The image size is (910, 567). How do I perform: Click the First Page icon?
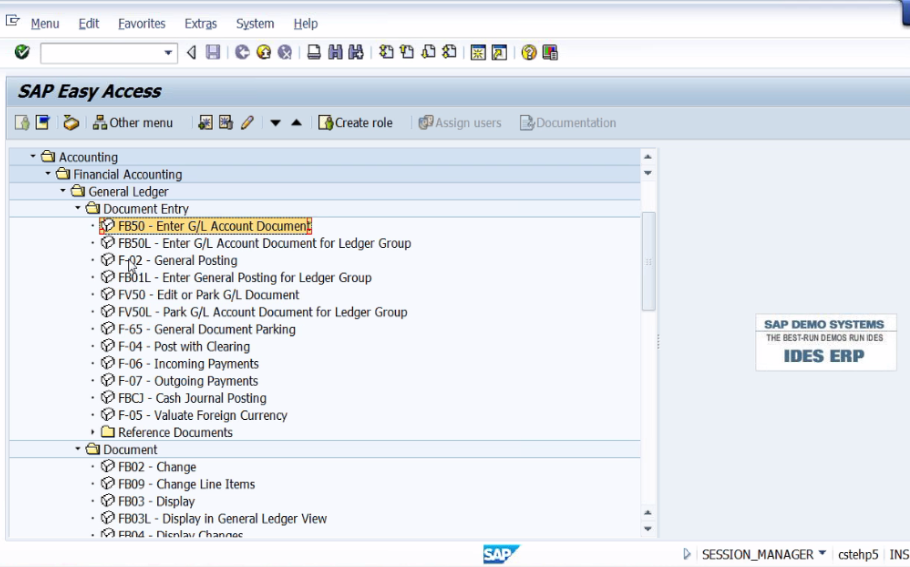pos(386,52)
